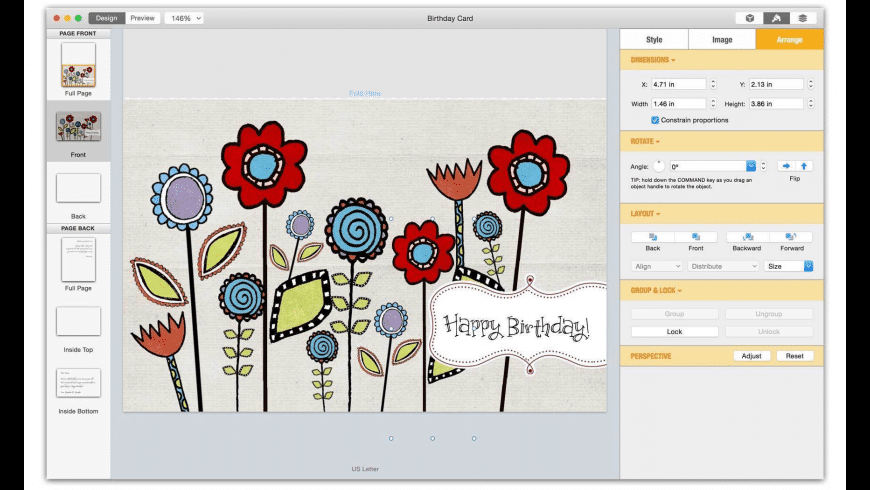Click the Y position stepper
The image size is (870, 490).
[x=811, y=84]
